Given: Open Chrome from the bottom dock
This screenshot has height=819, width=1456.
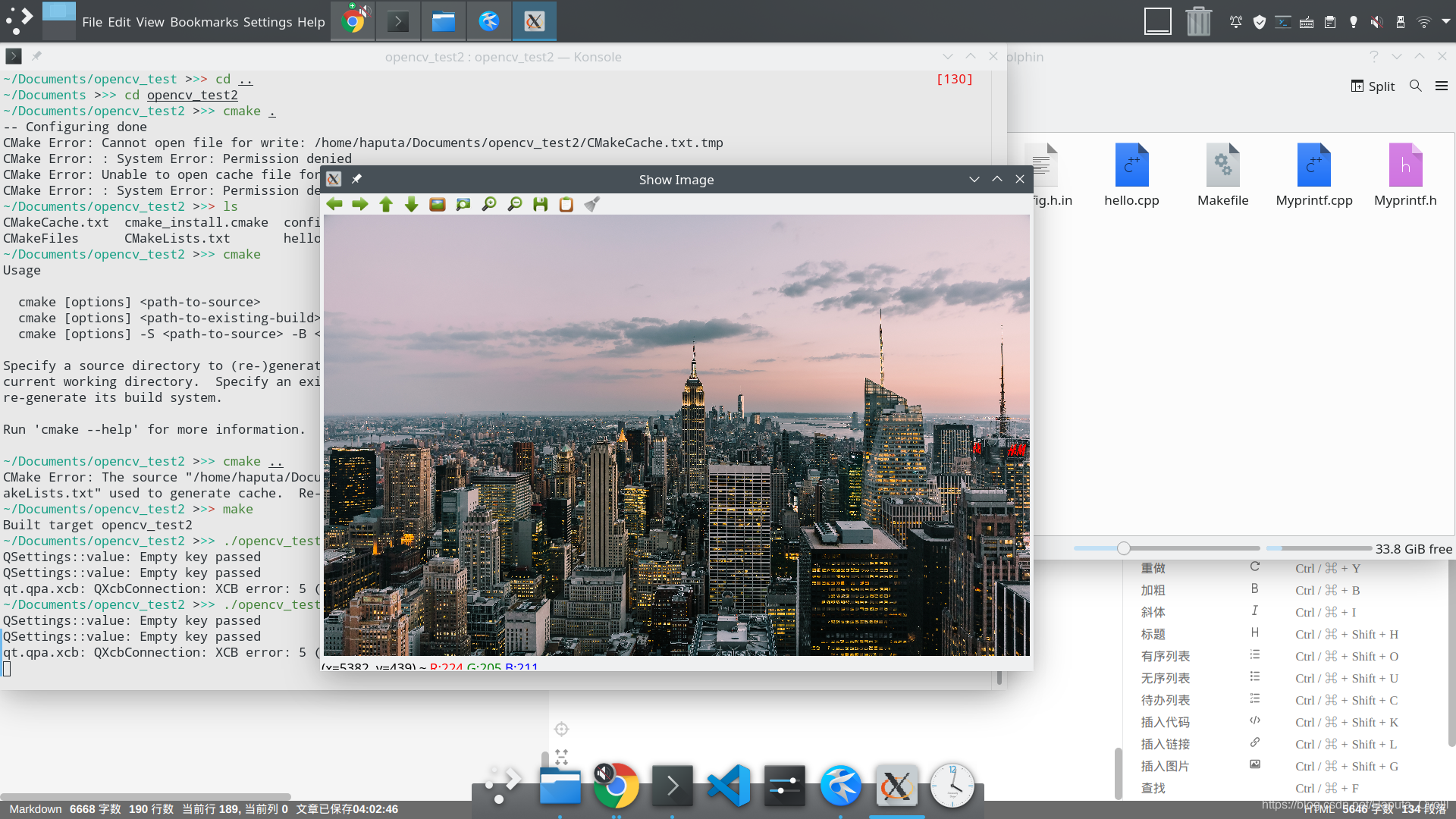Looking at the screenshot, I should [x=617, y=786].
